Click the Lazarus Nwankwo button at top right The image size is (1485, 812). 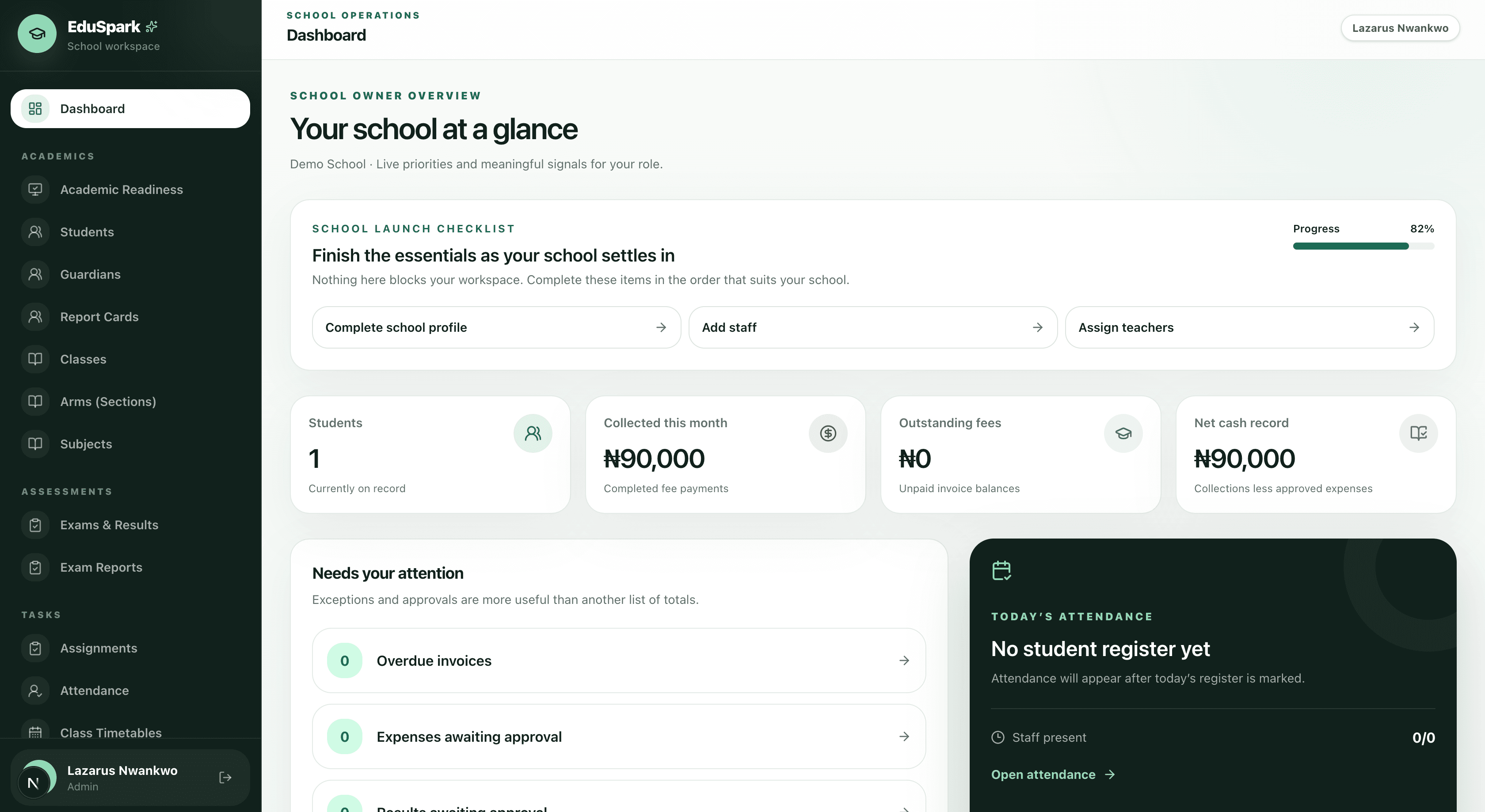[1400, 28]
